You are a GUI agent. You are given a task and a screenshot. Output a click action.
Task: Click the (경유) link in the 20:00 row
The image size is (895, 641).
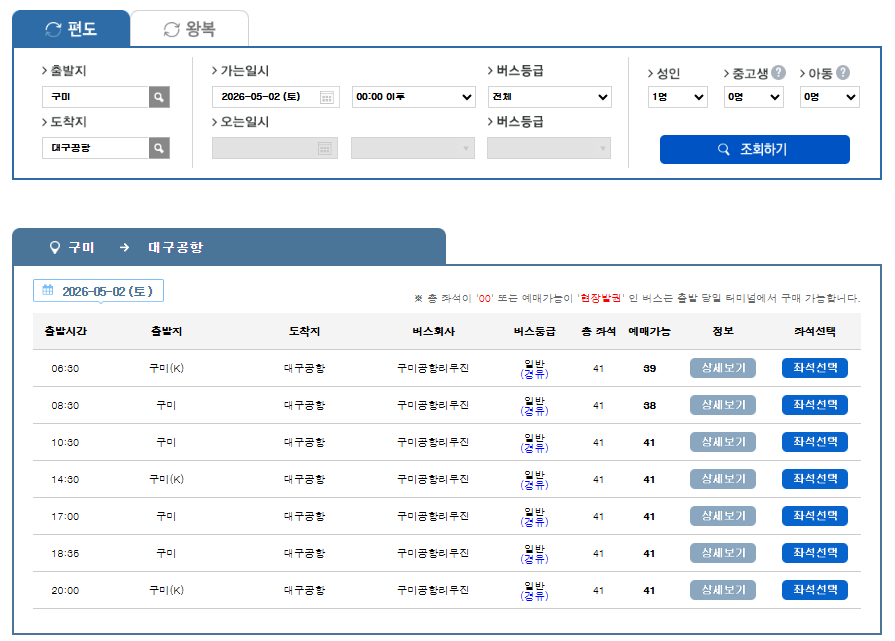tap(534, 596)
